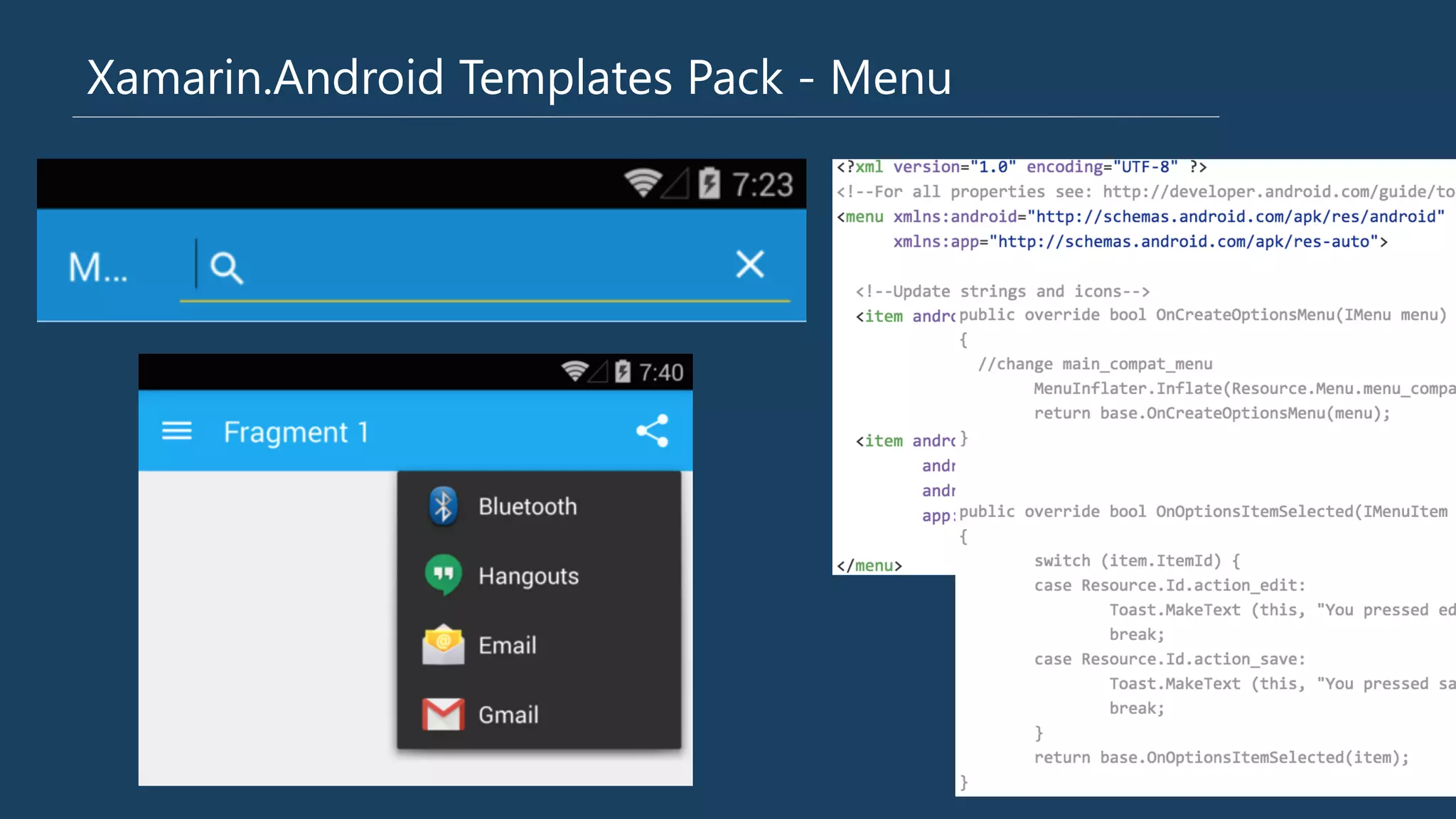Choose Hangouts share option
Screen dimensions: 1456x819
coord(539,575)
